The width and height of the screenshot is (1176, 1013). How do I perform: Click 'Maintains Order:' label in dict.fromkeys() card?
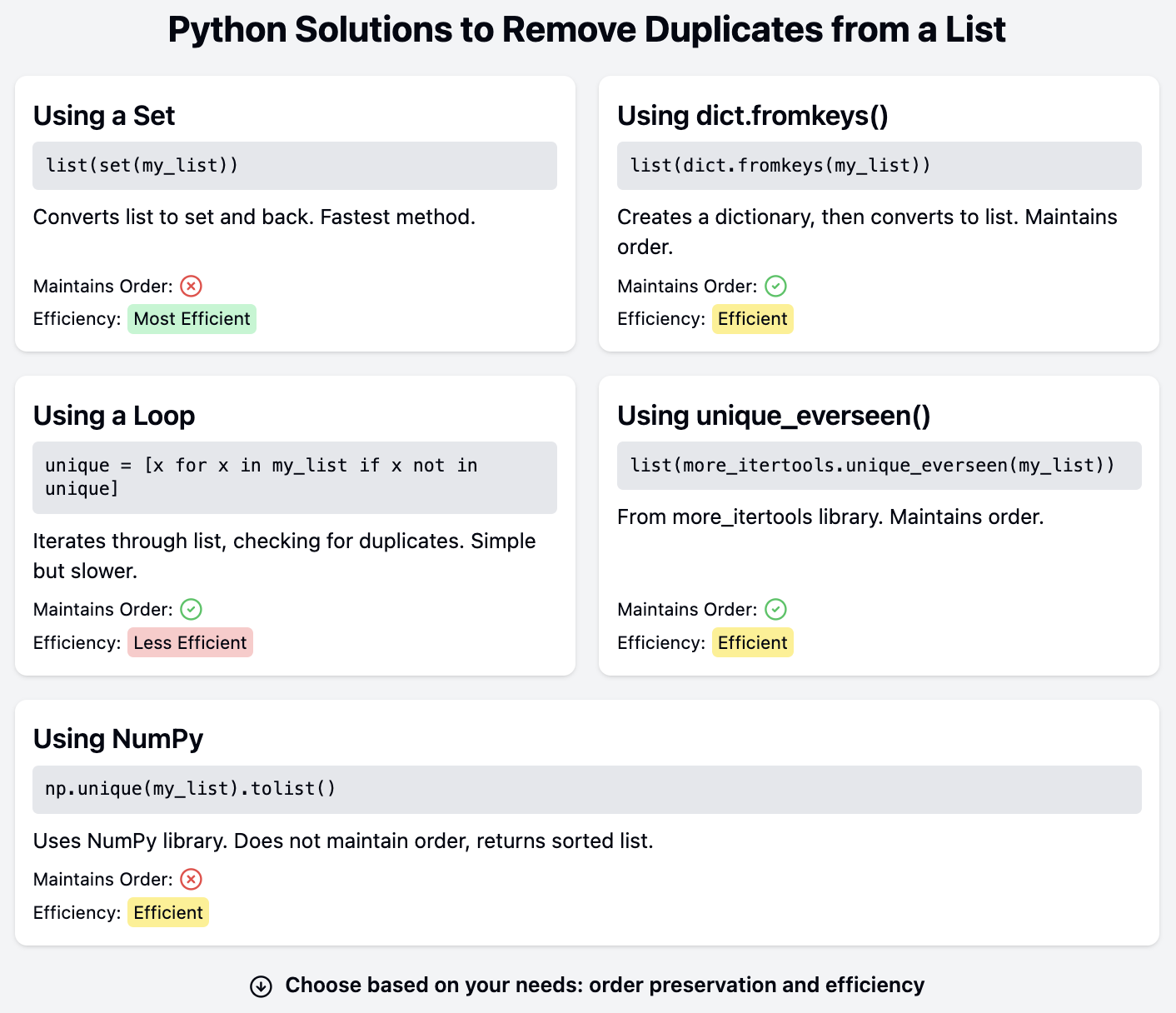687,287
